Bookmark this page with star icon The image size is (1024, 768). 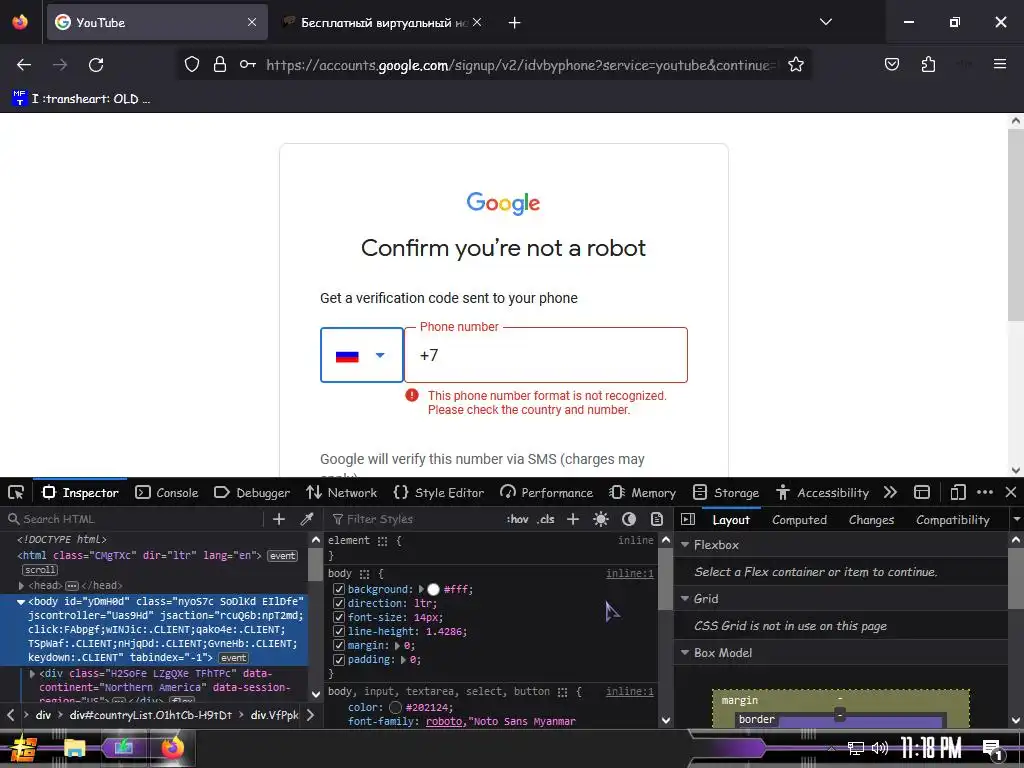tap(795, 65)
